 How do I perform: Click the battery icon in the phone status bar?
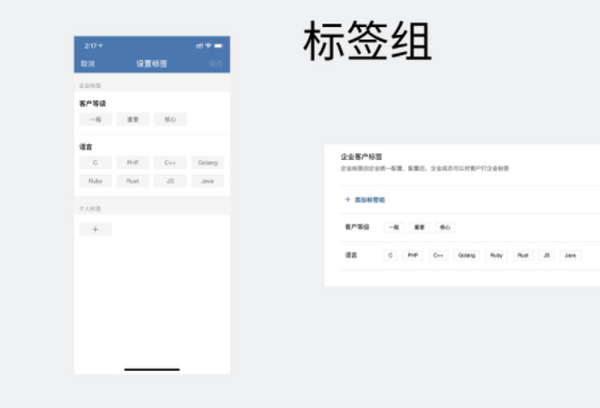tap(218, 46)
